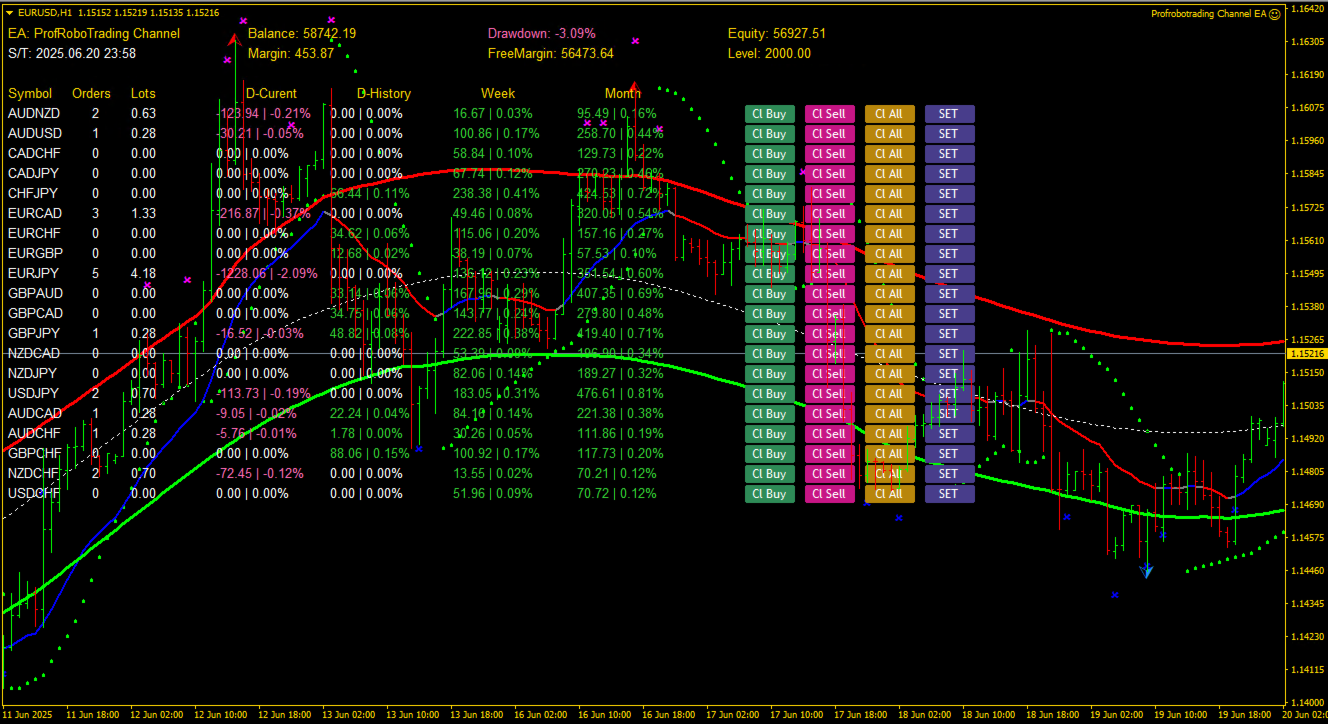This screenshot has height=724, width=1328.
Task: Select the blue down arrow signal on the chart
Action: point(1147,570)
